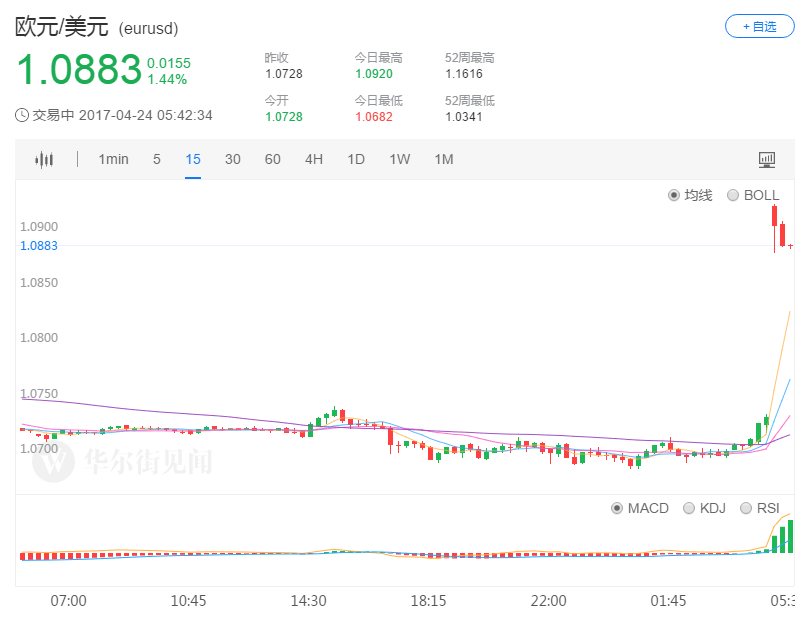The image size is (803, 618).
Task: Add eurusd to watchlist with 自选 button
Action: [759, 26]
